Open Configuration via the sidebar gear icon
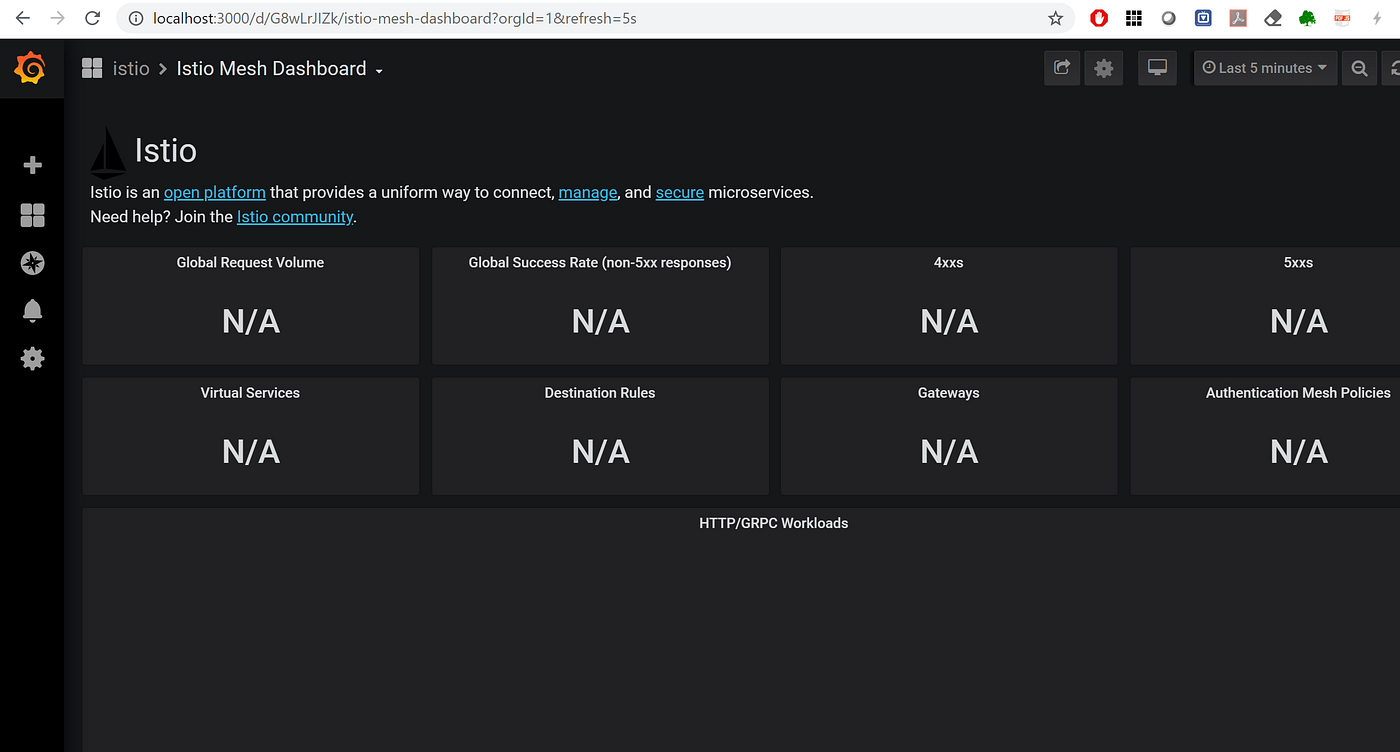Screen dimensions: 1400x752 [32, 358]
